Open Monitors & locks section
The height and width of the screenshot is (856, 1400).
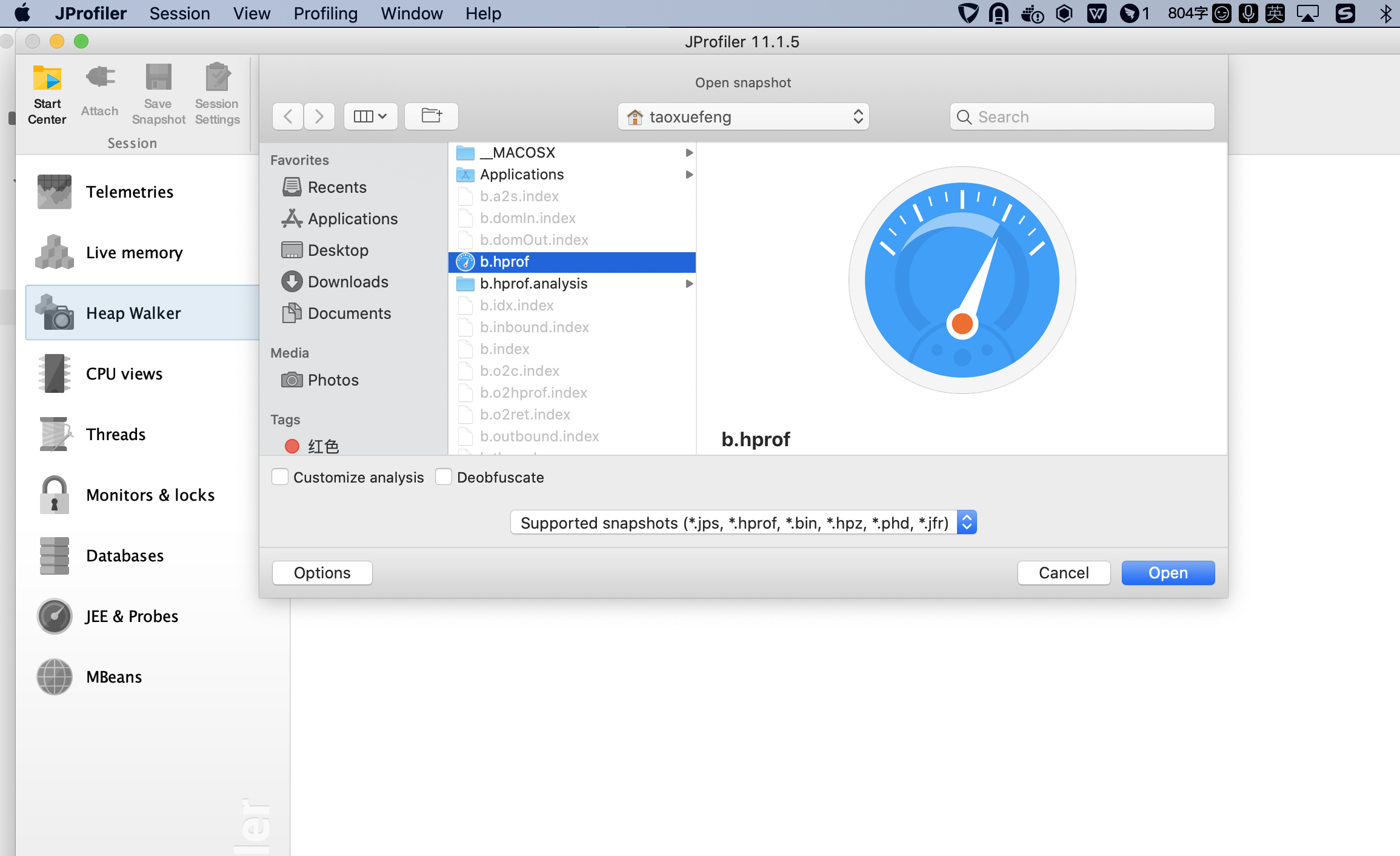[x=150, y=495]
